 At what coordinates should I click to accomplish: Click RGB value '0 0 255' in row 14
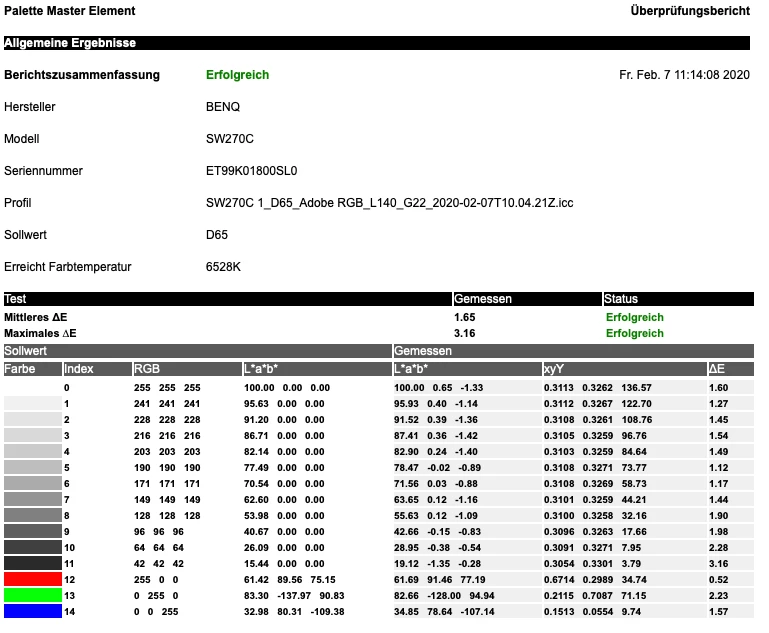pyautogui.click(x=156, y=611)
